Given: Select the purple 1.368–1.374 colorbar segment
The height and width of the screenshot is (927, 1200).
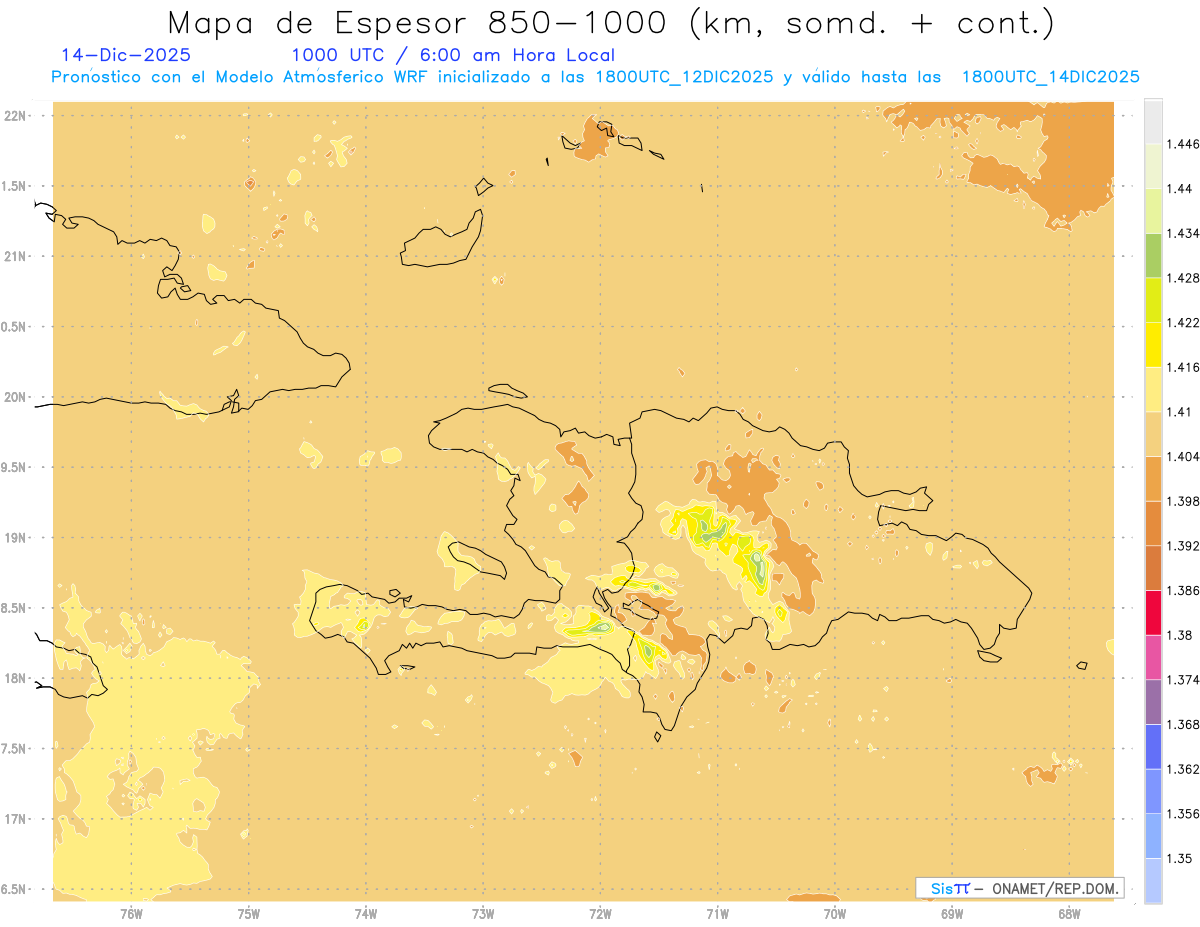Looking at the screenshot, I should pyautogui.click(x=1153, y=702).
